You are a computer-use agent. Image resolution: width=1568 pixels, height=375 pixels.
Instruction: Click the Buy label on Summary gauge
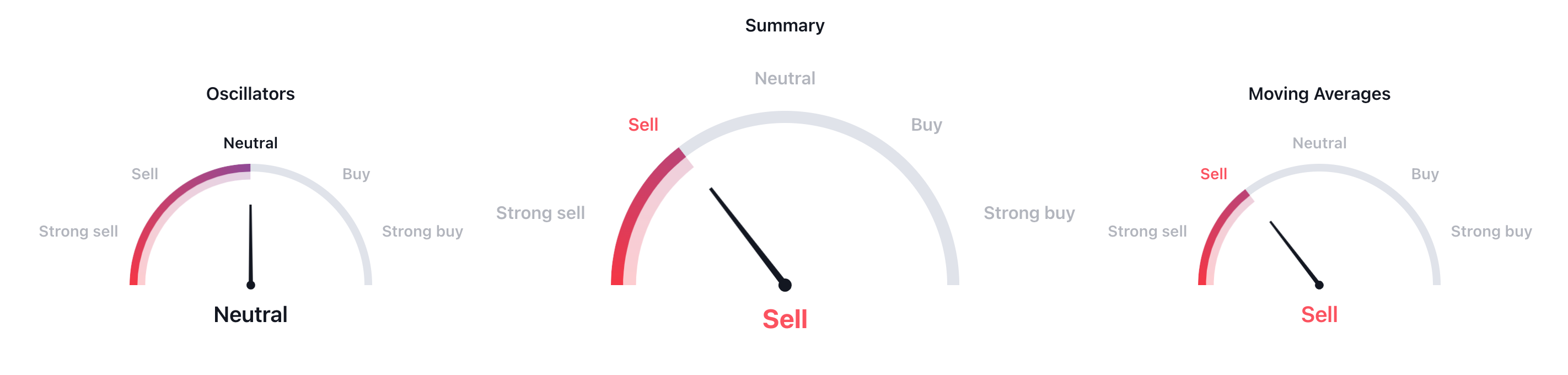point(926,125)
